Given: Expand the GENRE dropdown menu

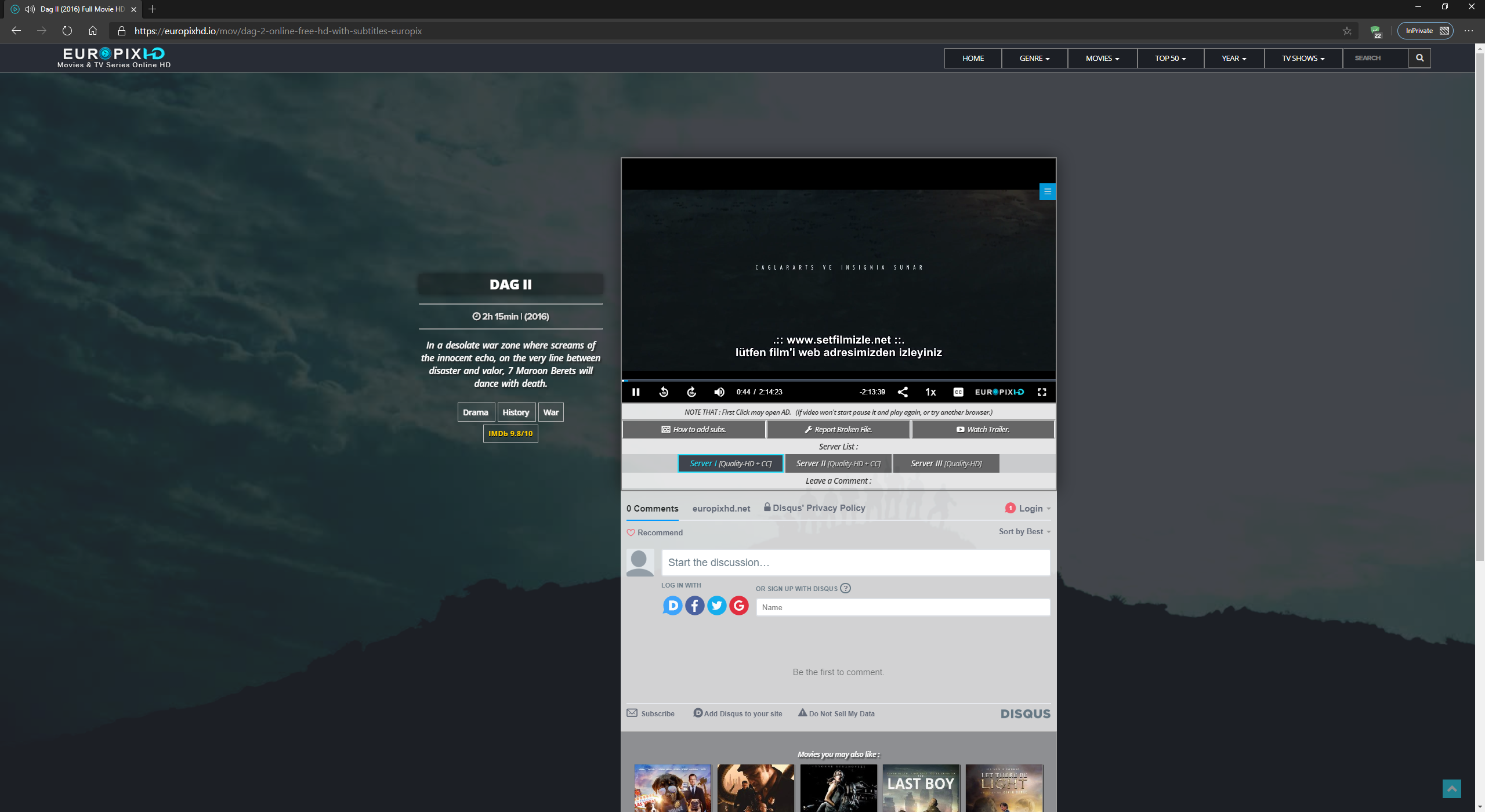Looking at the screenshot, I should pos(1034,58).
